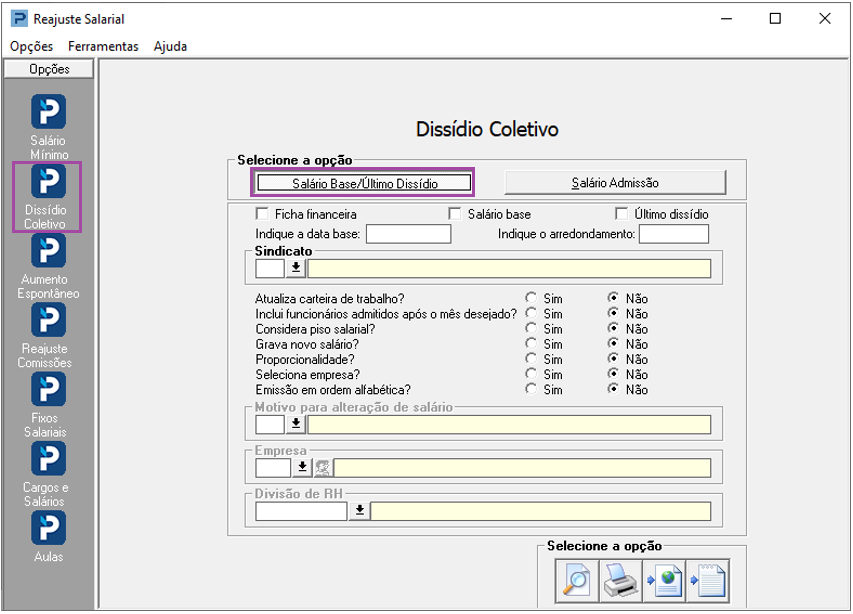Open the Aulas sidebar icon
The height and width of the screenshot is (614, 853).
tap(48, 528)
